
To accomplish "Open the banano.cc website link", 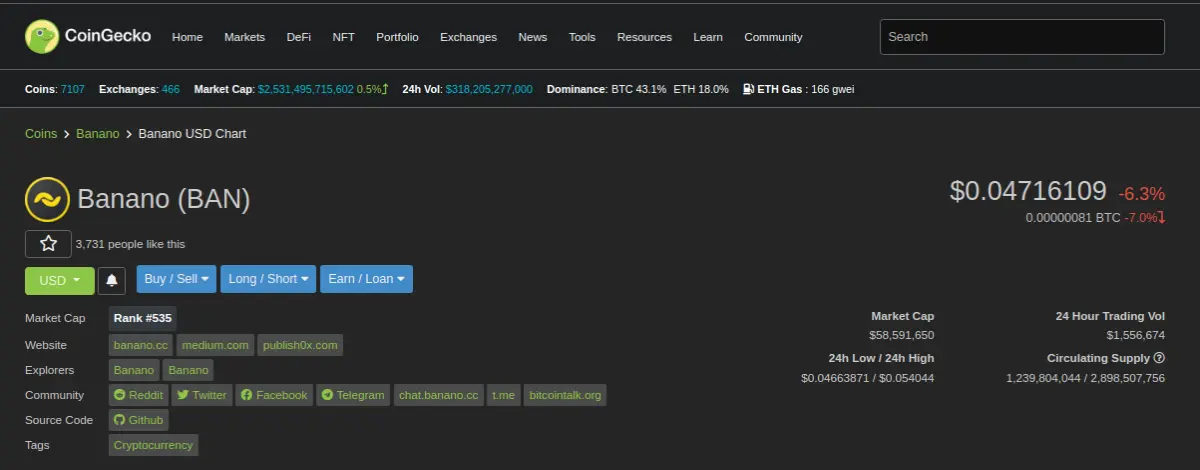I will pyautogui.click(x=141, y=345).
